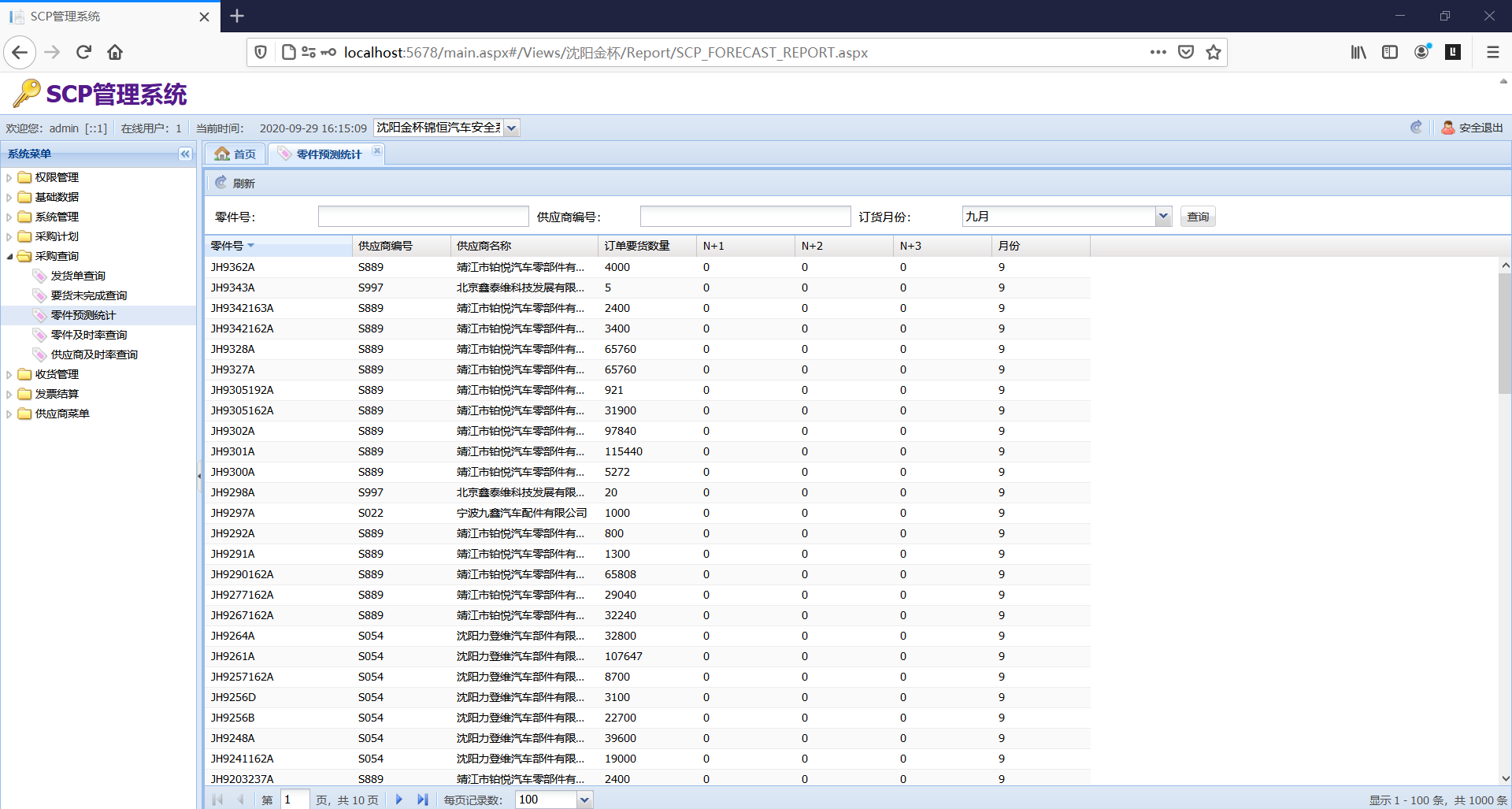
Task: Go to the browser home page
Action: [x=115, y=53]
